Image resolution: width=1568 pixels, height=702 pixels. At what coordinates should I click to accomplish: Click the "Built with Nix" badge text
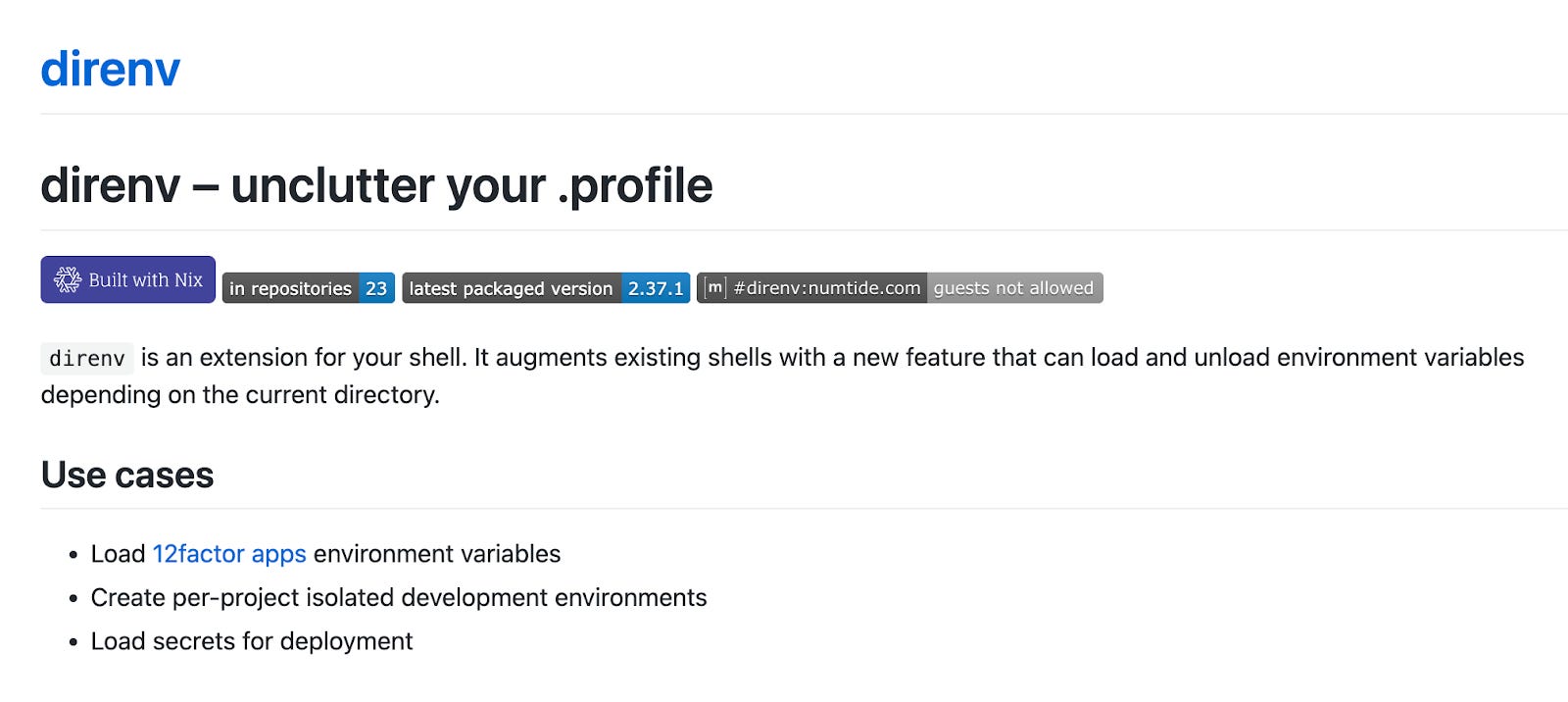(145, 280)
